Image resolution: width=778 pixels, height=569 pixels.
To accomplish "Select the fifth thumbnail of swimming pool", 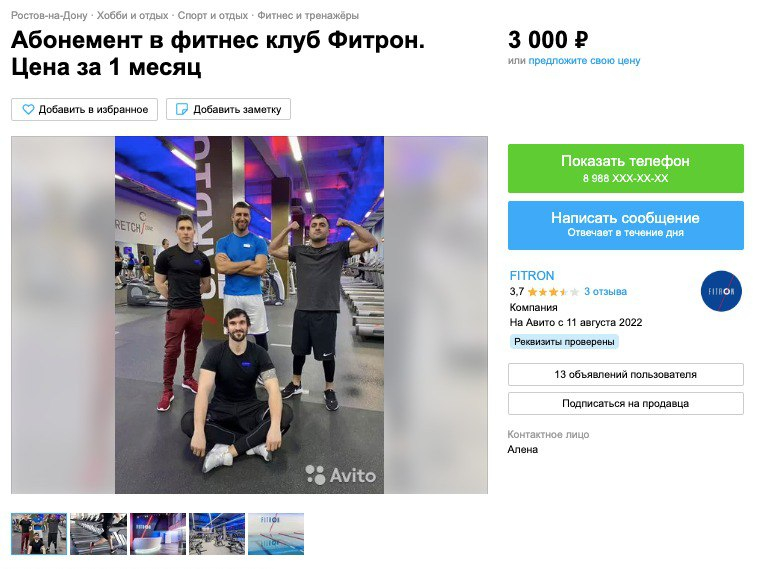I will (276, 534).
